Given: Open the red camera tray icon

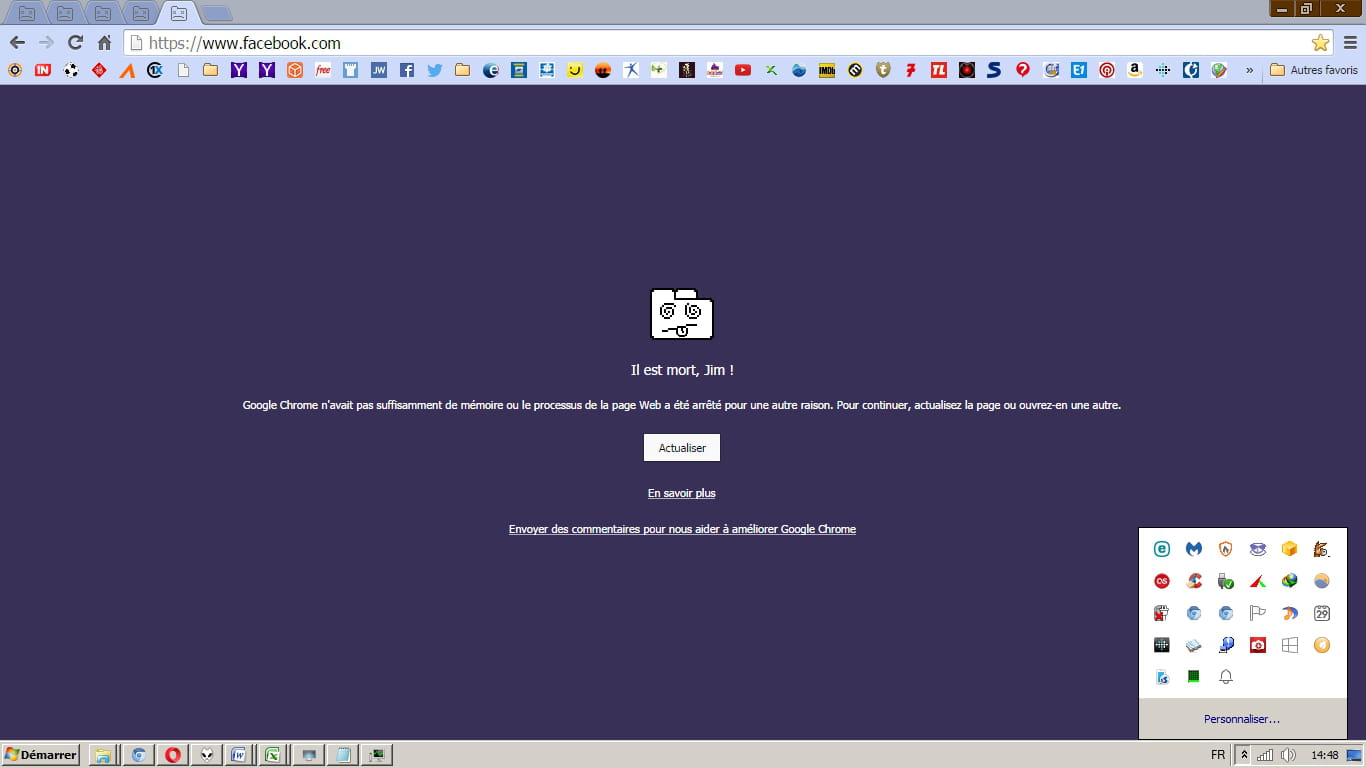Looking at the screenshot, I should pos(1258,645).
